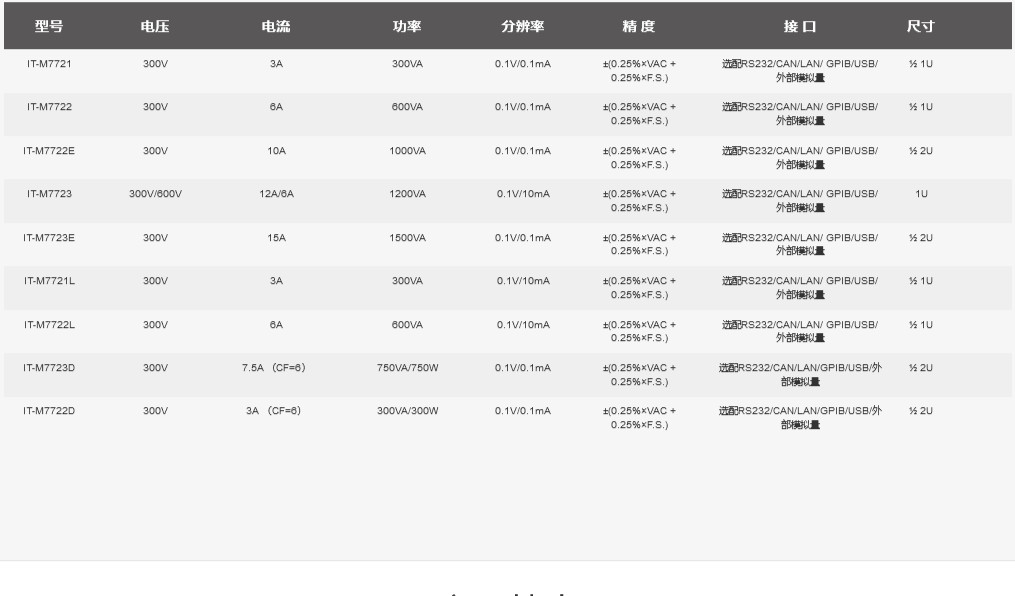Click the 750VA/750W power cell
This screenshot has width=1015, height=596.
[x=407, y=368]
